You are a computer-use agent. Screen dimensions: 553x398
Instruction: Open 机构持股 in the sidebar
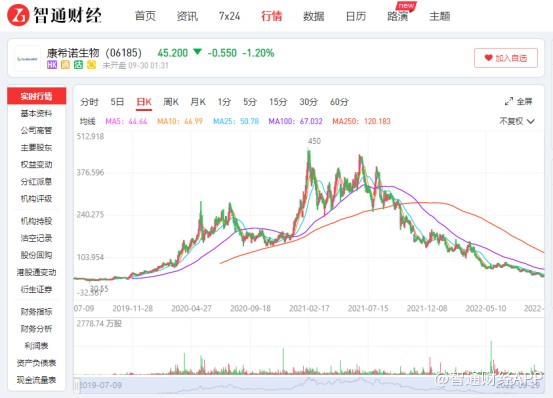36,221
